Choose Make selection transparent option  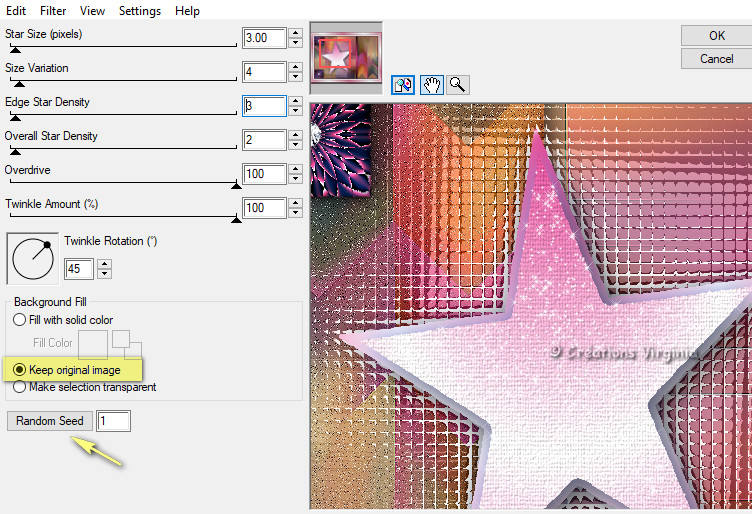(19, 387)
